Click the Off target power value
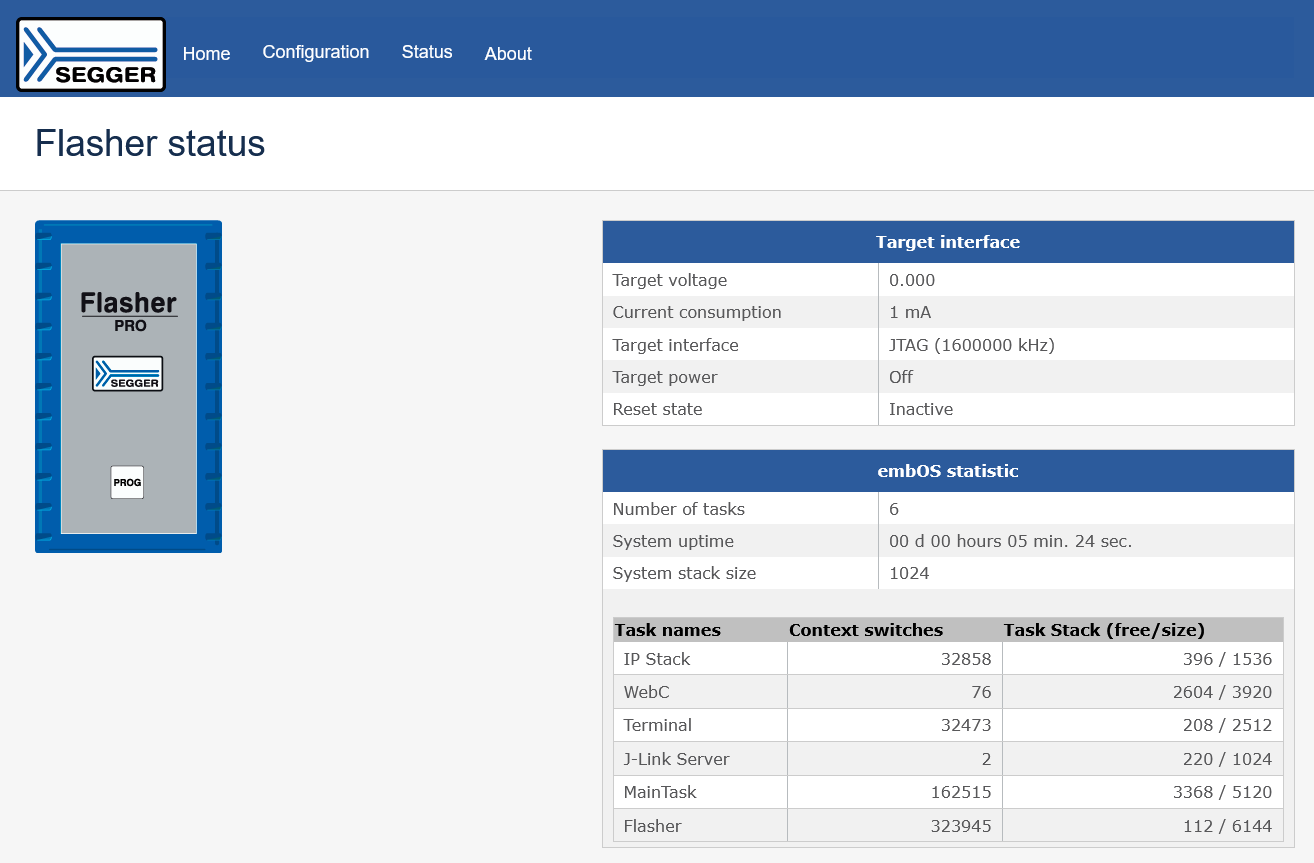 tap(901, 377)
